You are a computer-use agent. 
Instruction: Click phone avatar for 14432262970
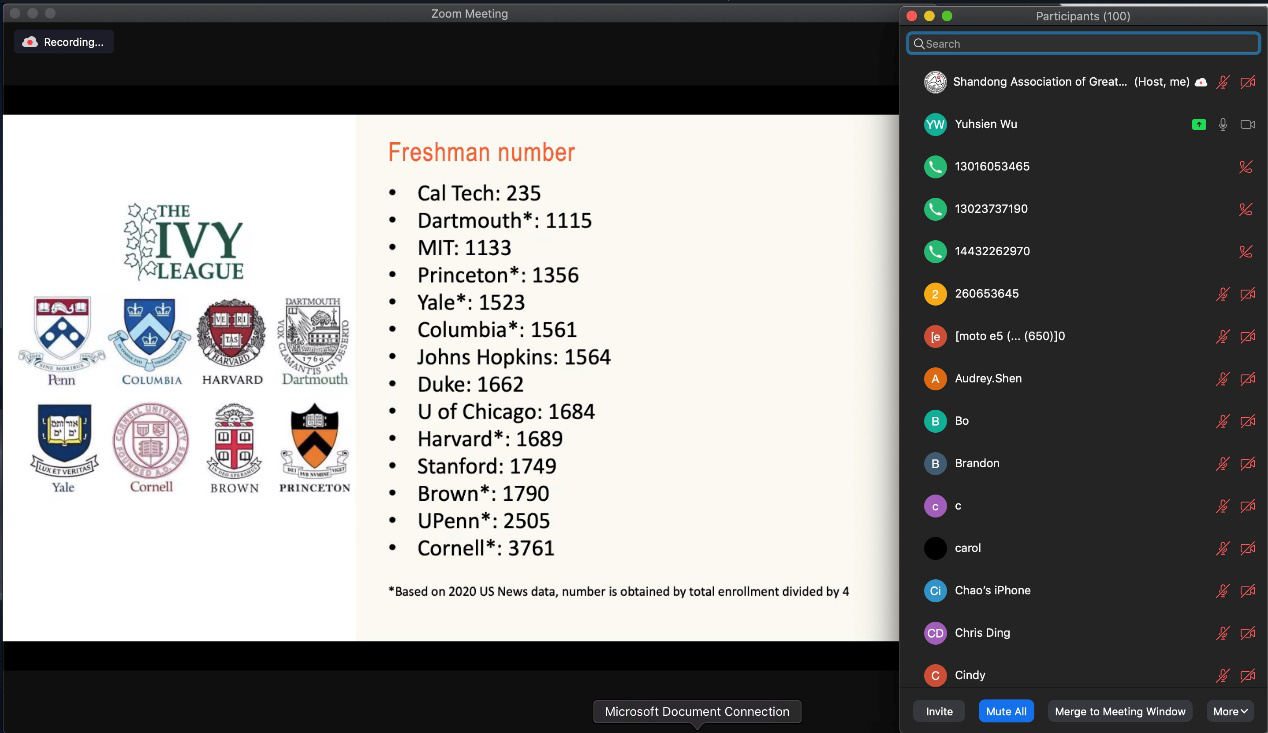[935, 251]
